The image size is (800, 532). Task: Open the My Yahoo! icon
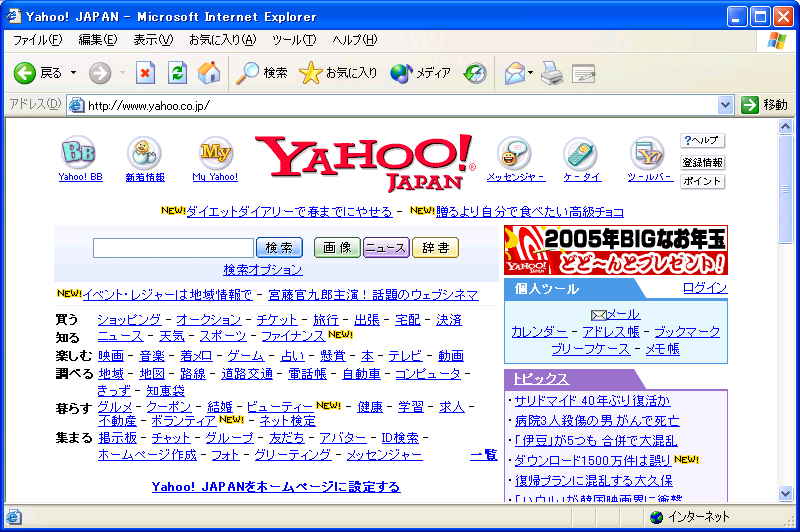coord(215,153)
